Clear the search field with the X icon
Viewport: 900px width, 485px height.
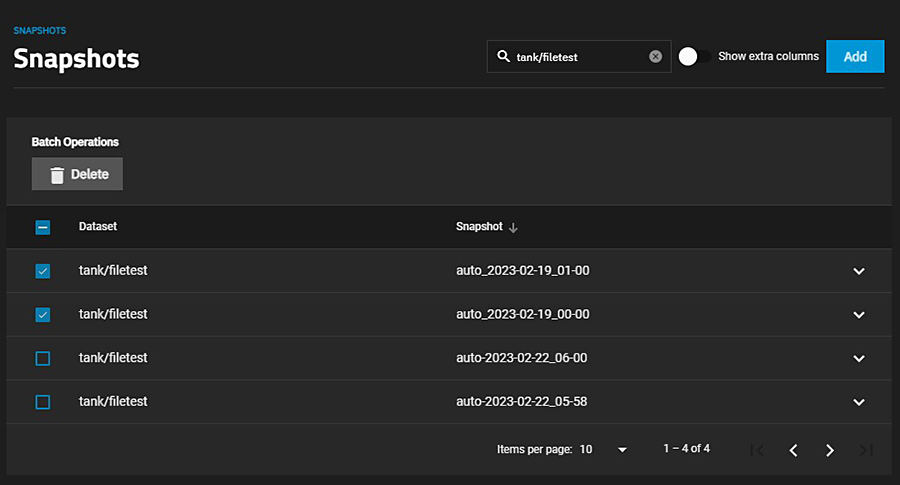(655, 57)
